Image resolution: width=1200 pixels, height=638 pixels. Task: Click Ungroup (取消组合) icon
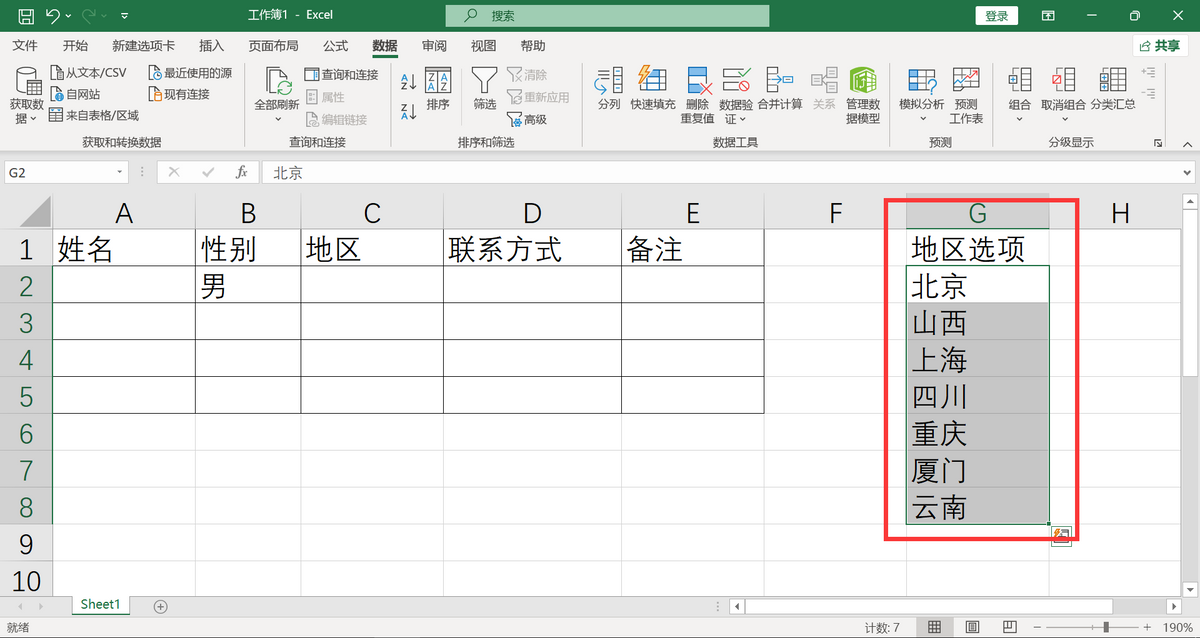pyautogui.click(x=1064, y=81)
